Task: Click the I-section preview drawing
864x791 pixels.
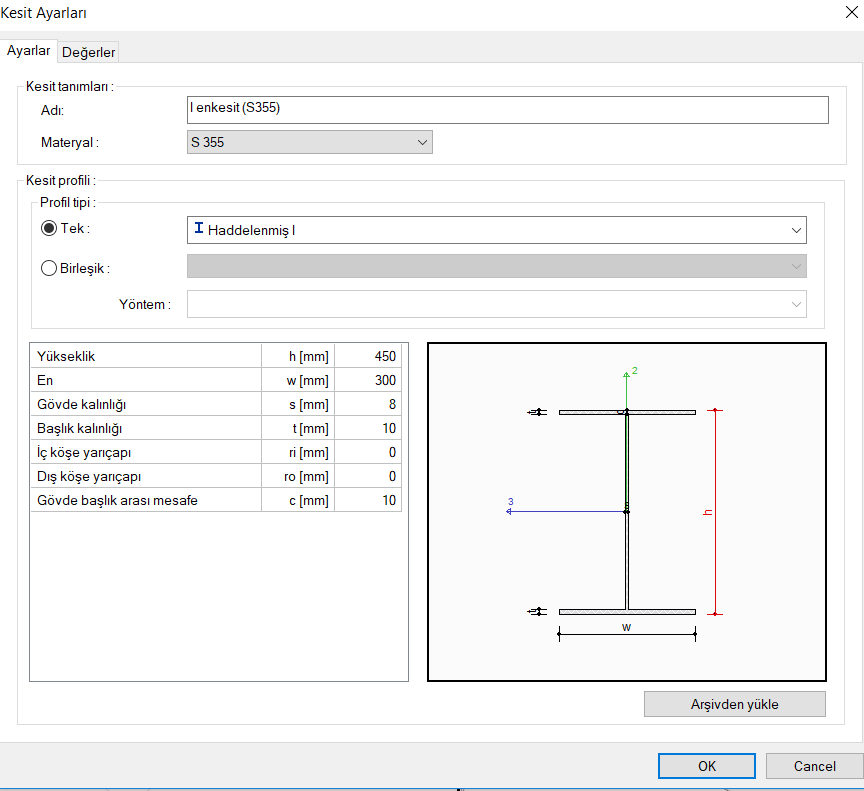Action: [626, 512]
